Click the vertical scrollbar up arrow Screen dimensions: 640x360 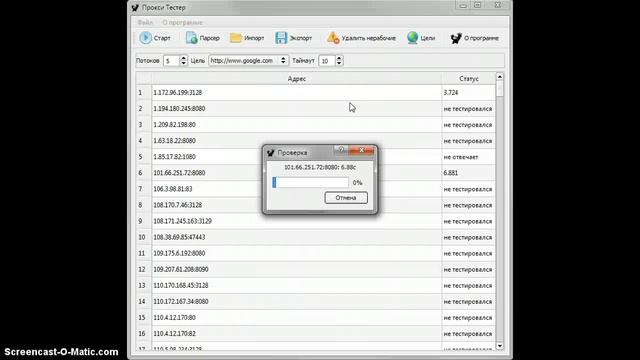tap(500, 77)
